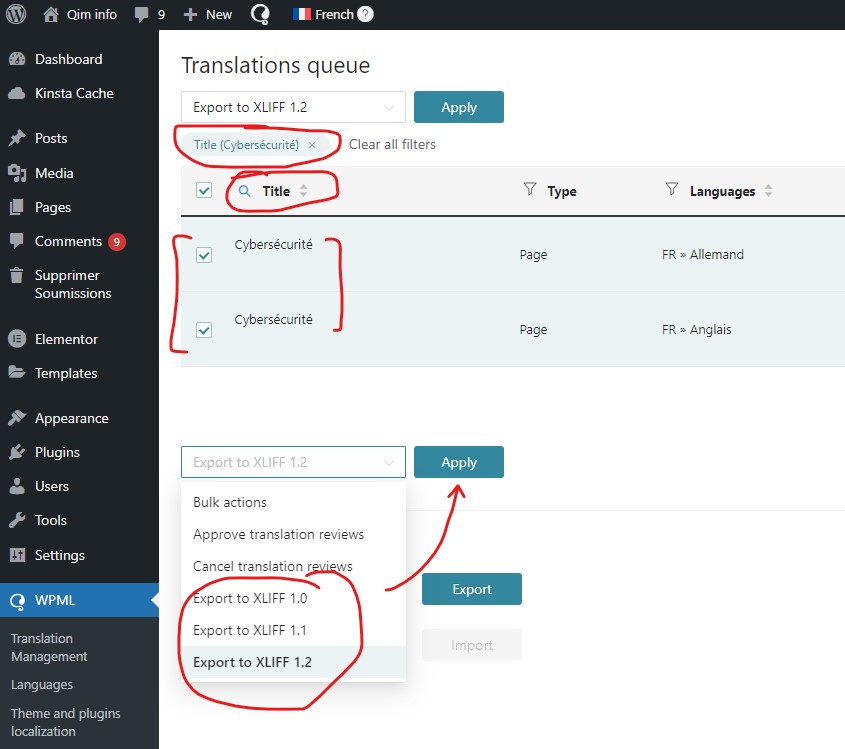Click the Import button

(472, 645)
